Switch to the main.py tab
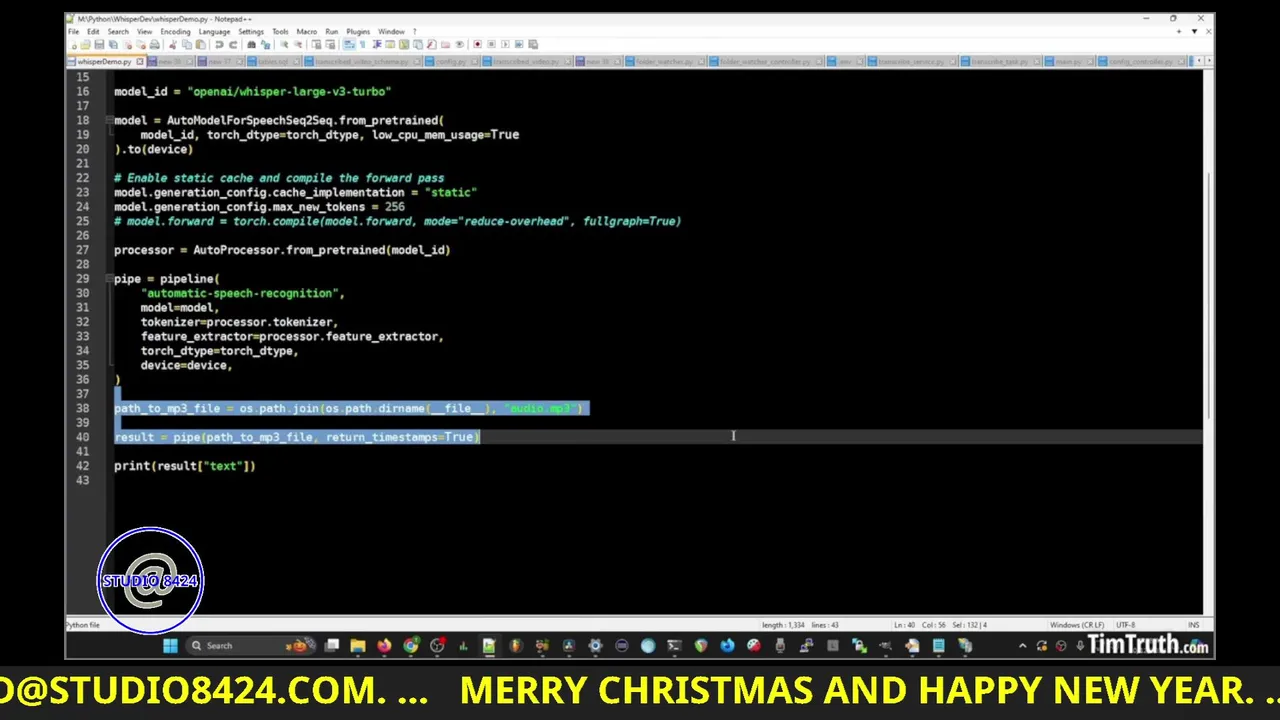Viewport: 1280px width, 720px height. point(1069,62)
